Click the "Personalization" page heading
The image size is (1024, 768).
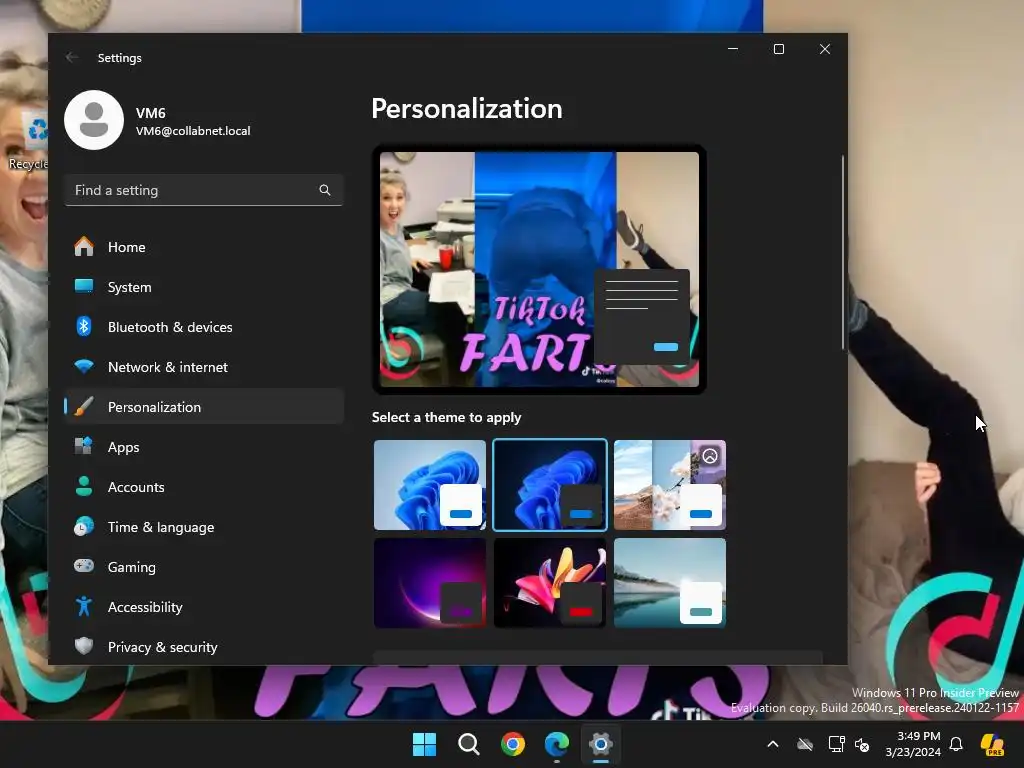point(467,108)
